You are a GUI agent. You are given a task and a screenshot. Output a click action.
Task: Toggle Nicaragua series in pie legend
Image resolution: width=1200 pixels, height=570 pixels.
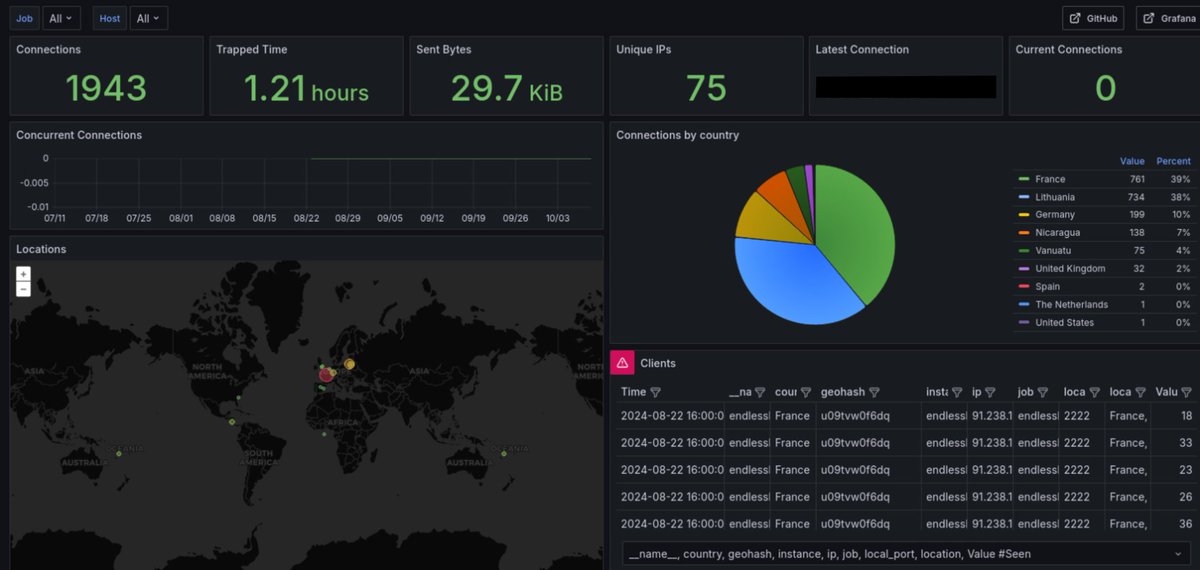1057,233
